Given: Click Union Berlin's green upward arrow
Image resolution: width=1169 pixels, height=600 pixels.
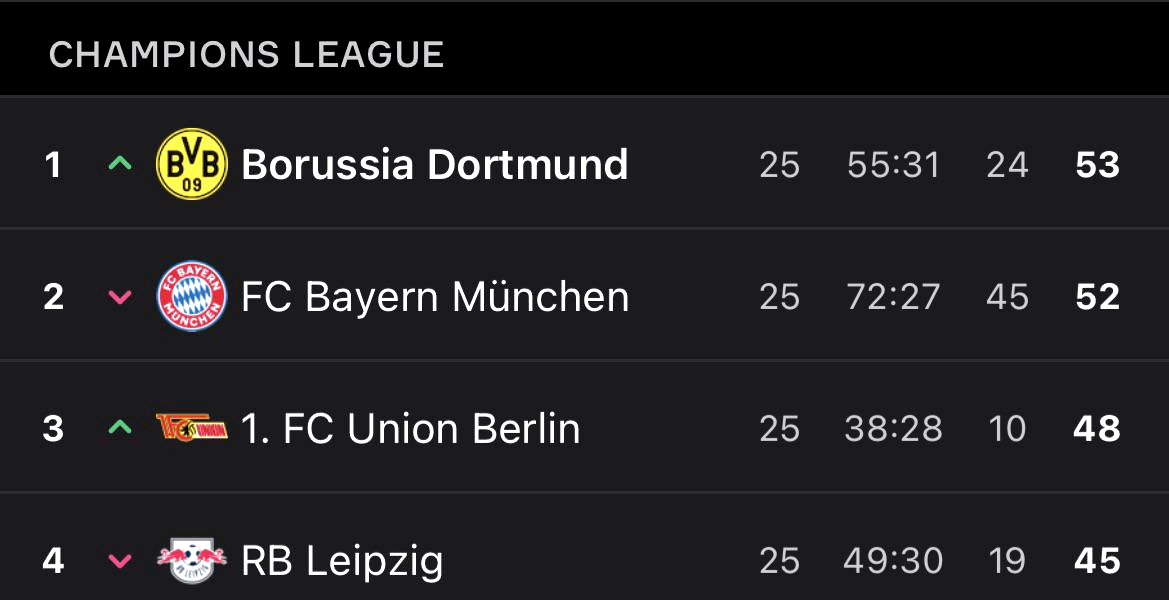Looking at the screenshot, I should coord(120,428).
